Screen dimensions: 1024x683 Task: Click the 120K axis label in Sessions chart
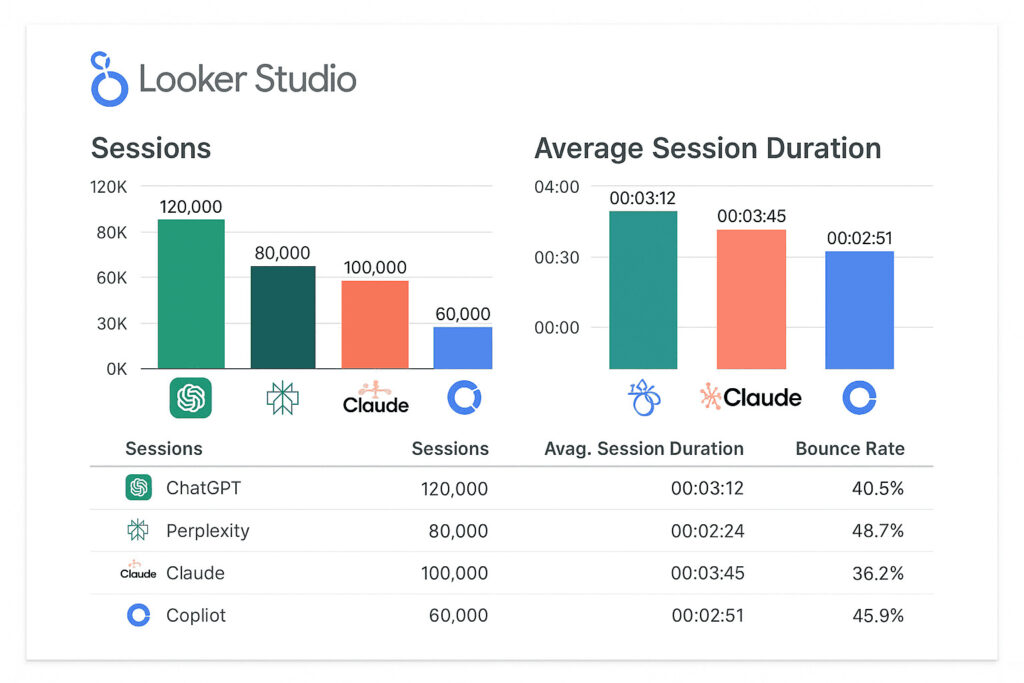pos(108,187)
